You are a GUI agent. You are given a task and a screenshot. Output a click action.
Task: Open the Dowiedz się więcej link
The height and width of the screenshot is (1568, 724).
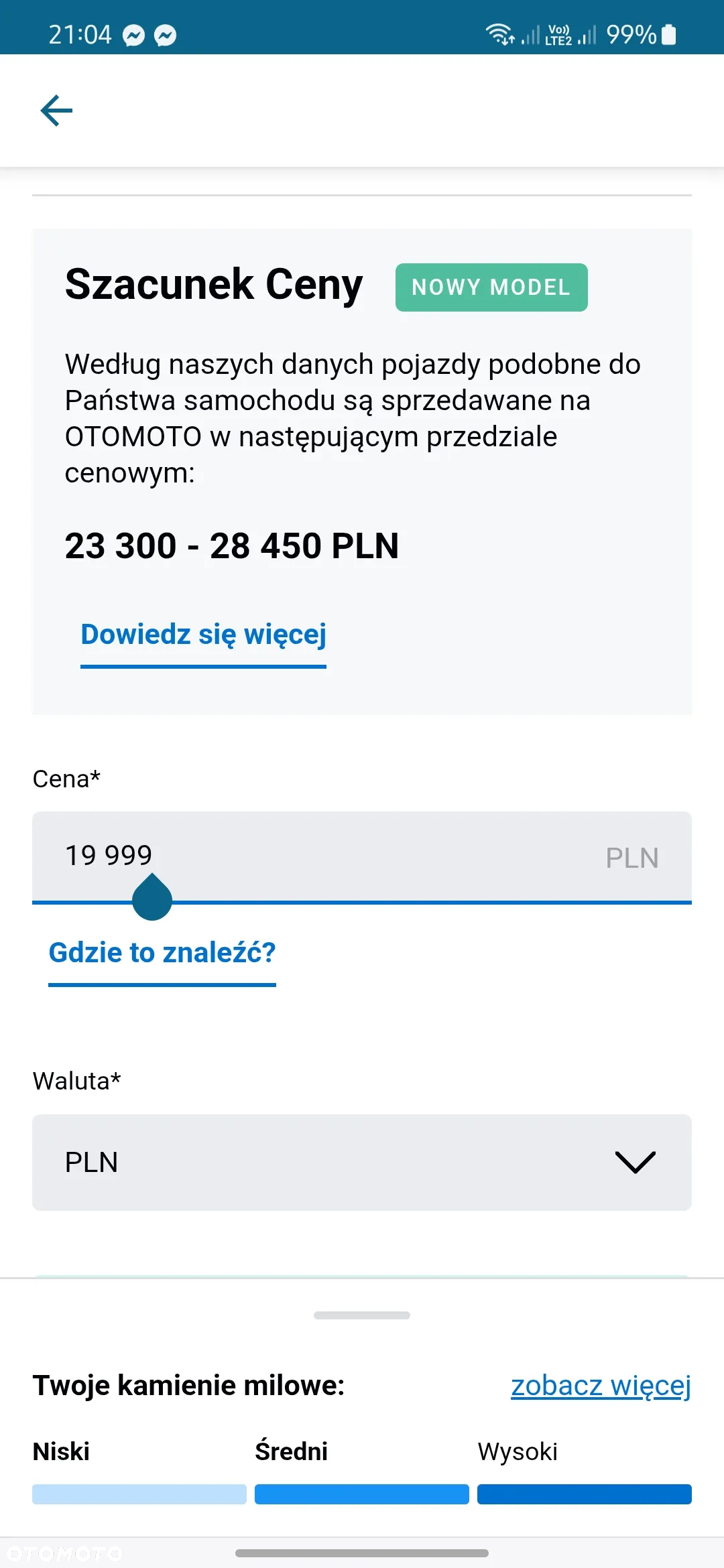(x=203, y=635)
